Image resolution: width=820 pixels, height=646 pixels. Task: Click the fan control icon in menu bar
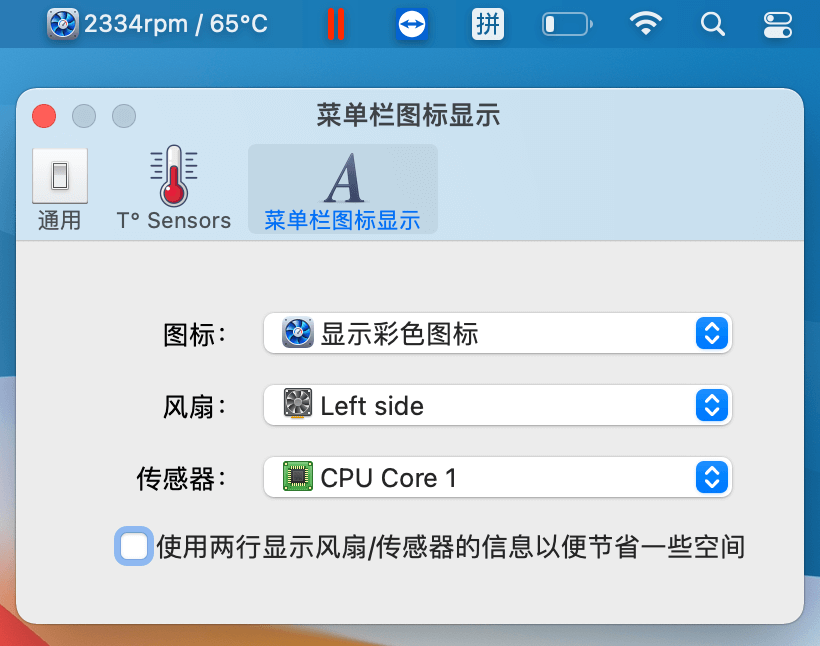click(63, 24)
